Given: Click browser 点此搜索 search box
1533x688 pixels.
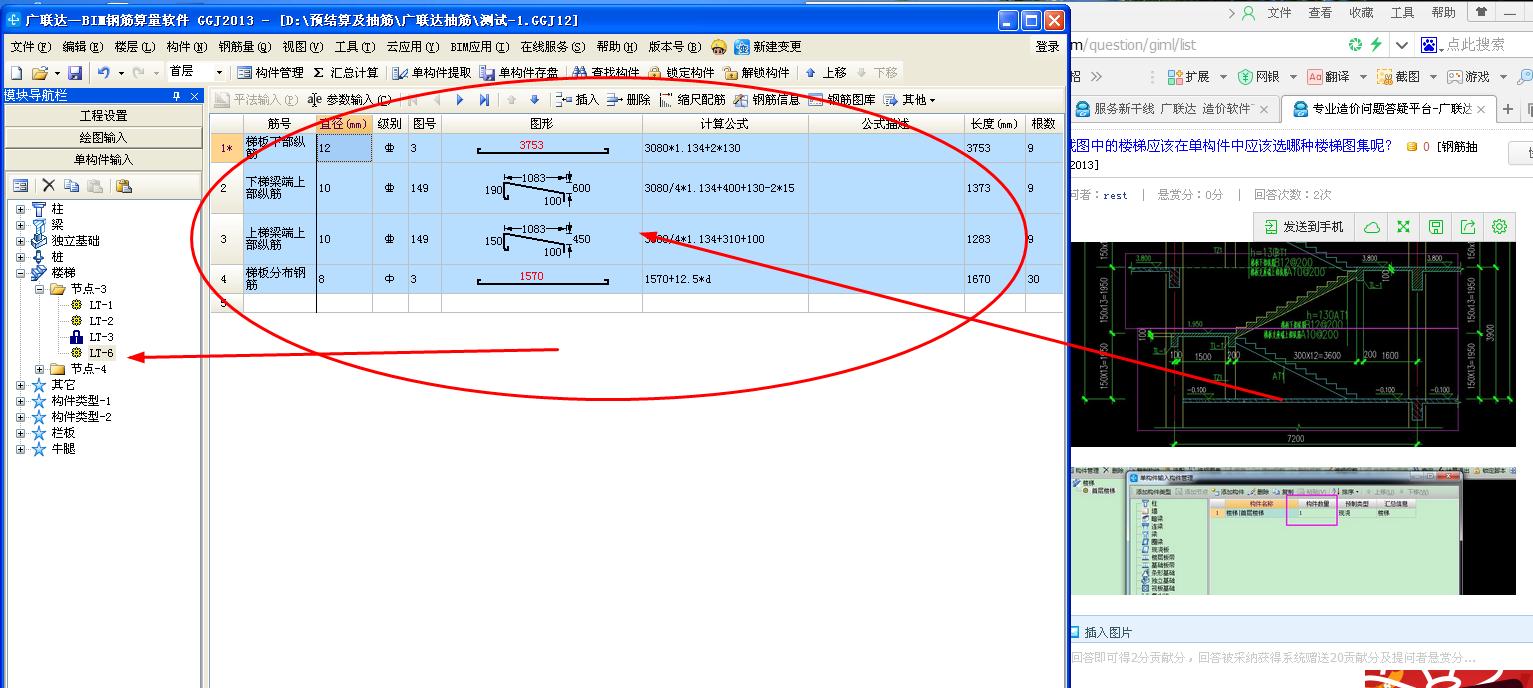Looking at the screenshot, I should (1475, 44).
